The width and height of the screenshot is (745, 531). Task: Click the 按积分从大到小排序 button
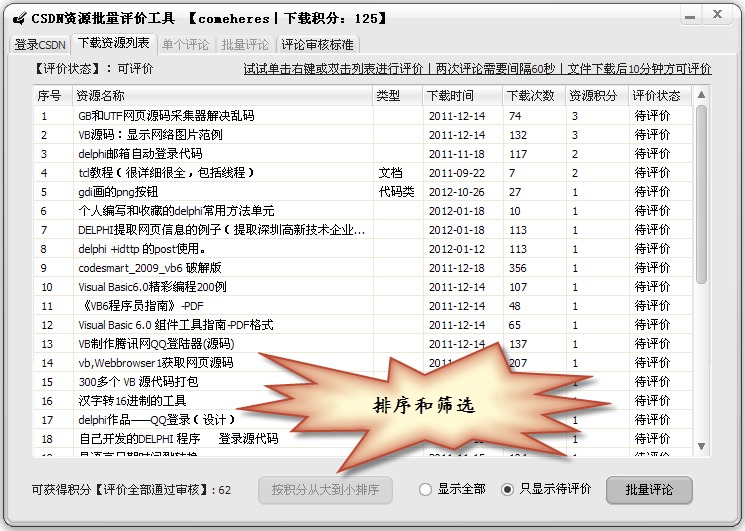[x=325, y=490]
